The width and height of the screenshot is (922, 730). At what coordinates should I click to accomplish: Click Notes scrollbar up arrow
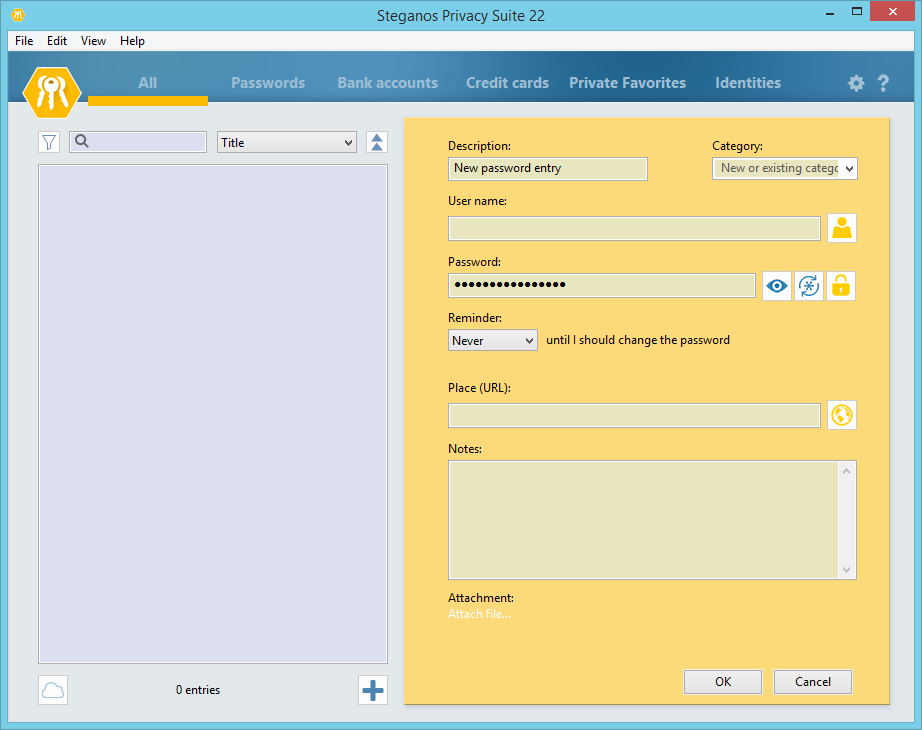coord(847,471)
